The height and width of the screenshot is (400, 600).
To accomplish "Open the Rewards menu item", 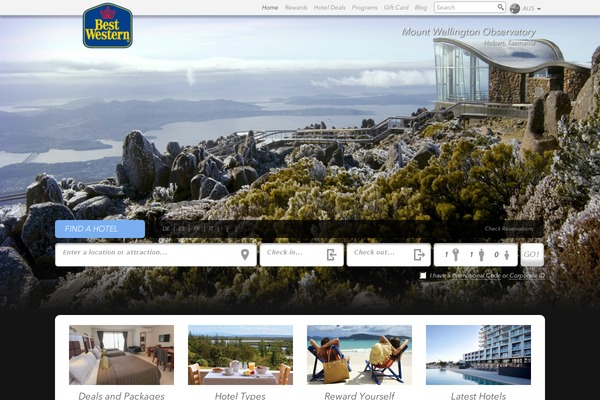I will pos(296,7).
